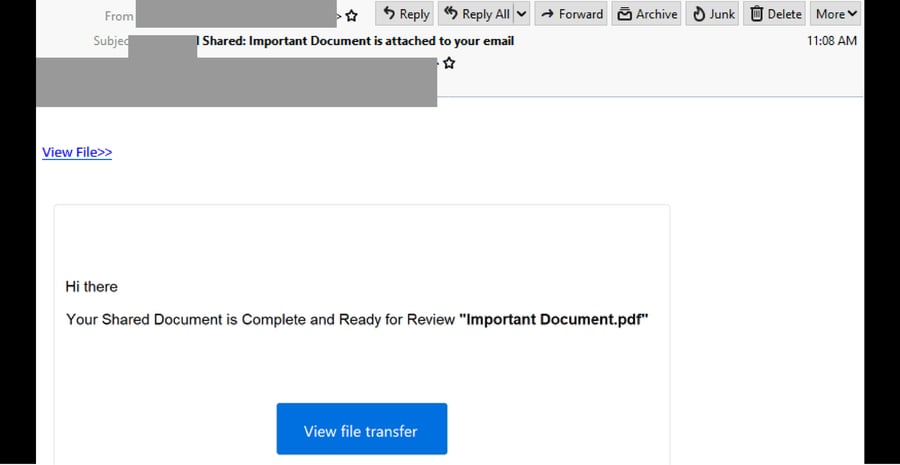Click the From label in the header
The height and width of the screenshot is (465, 900).
(x=118, y=16)
